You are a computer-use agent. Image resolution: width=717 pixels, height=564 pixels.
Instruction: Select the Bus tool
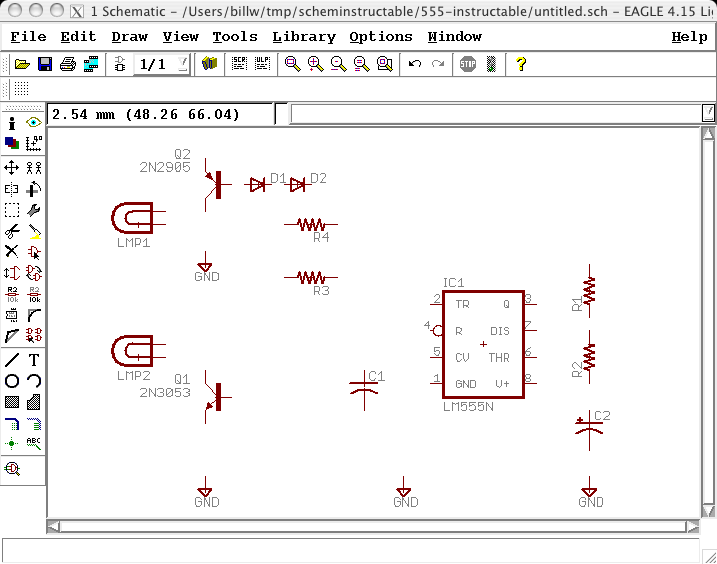(x=12, y=424)
